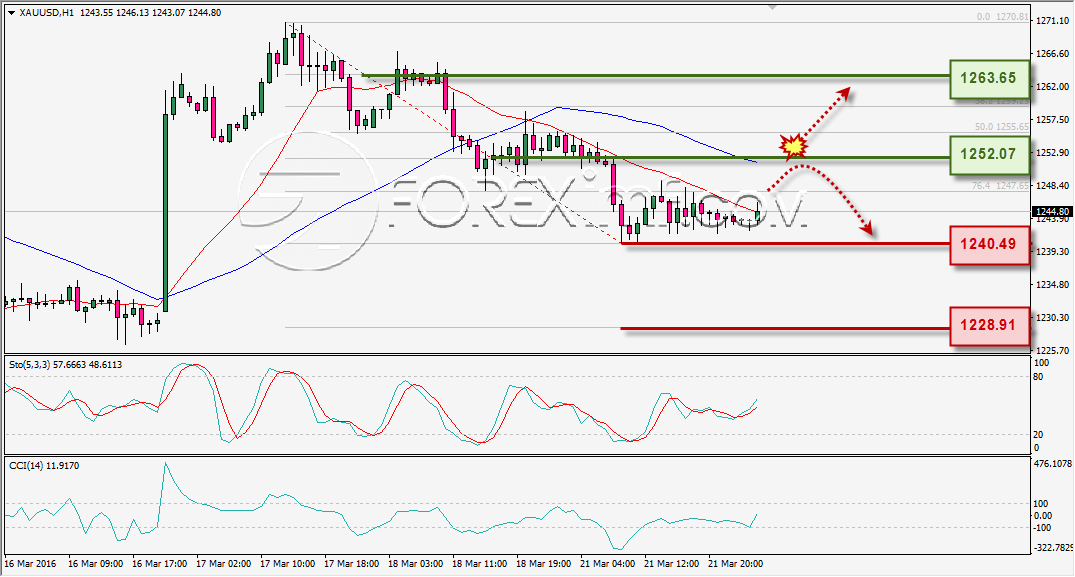1075x577 pixels.
Task: Click the 1234.80 price axis label
Action: 1052,284
